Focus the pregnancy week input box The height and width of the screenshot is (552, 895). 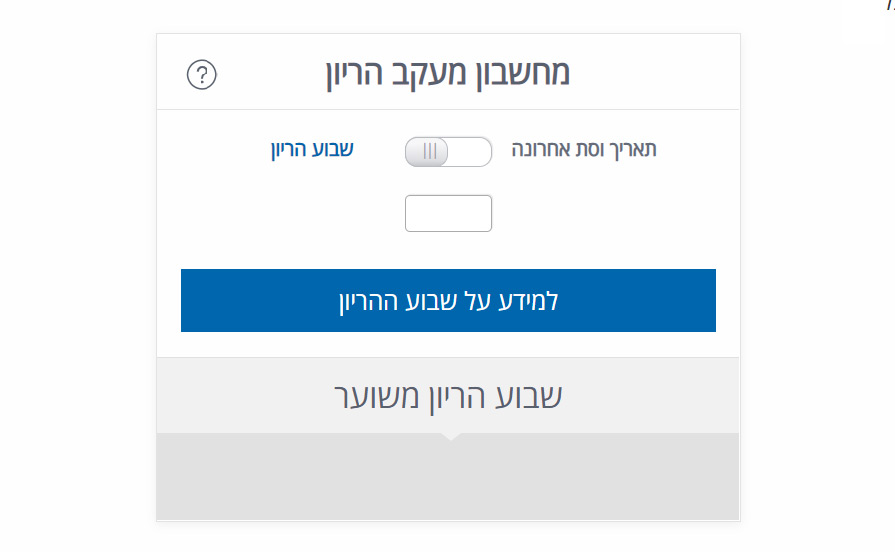coord(448,213)
